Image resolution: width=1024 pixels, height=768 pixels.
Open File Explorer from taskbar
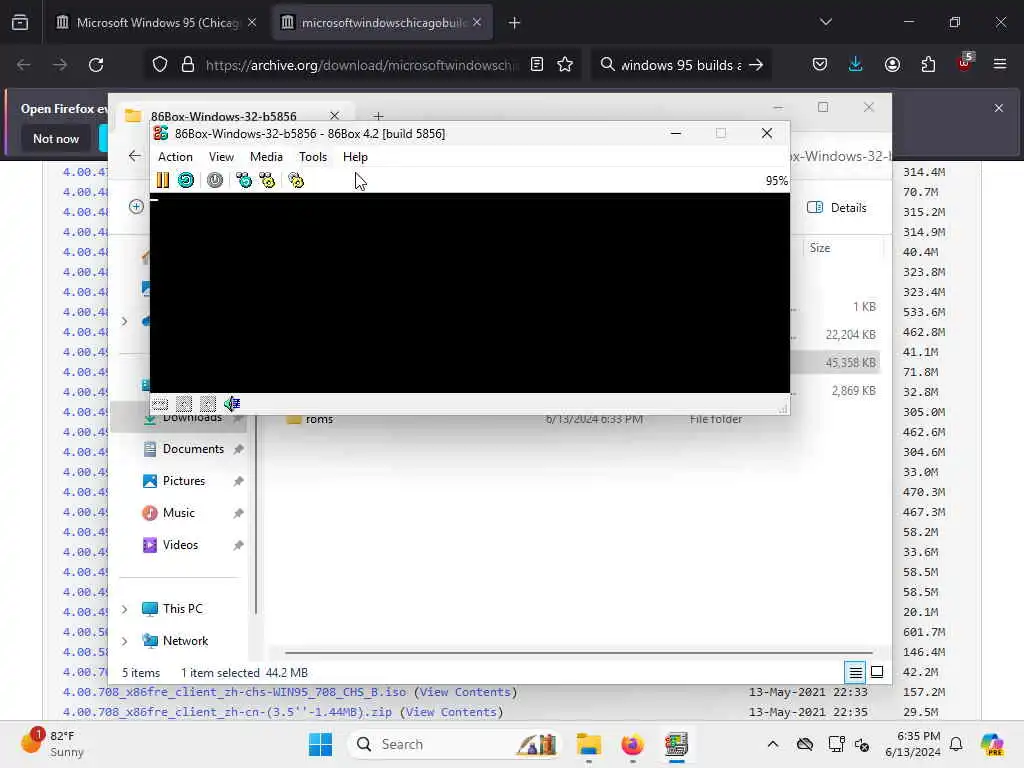point(588,744)
